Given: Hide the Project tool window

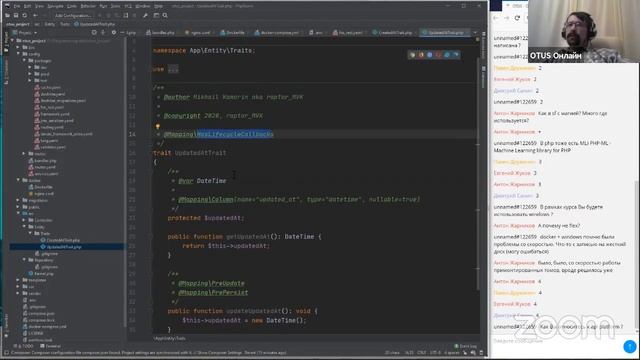Looking at the screenshot, I should coord(122,33).
